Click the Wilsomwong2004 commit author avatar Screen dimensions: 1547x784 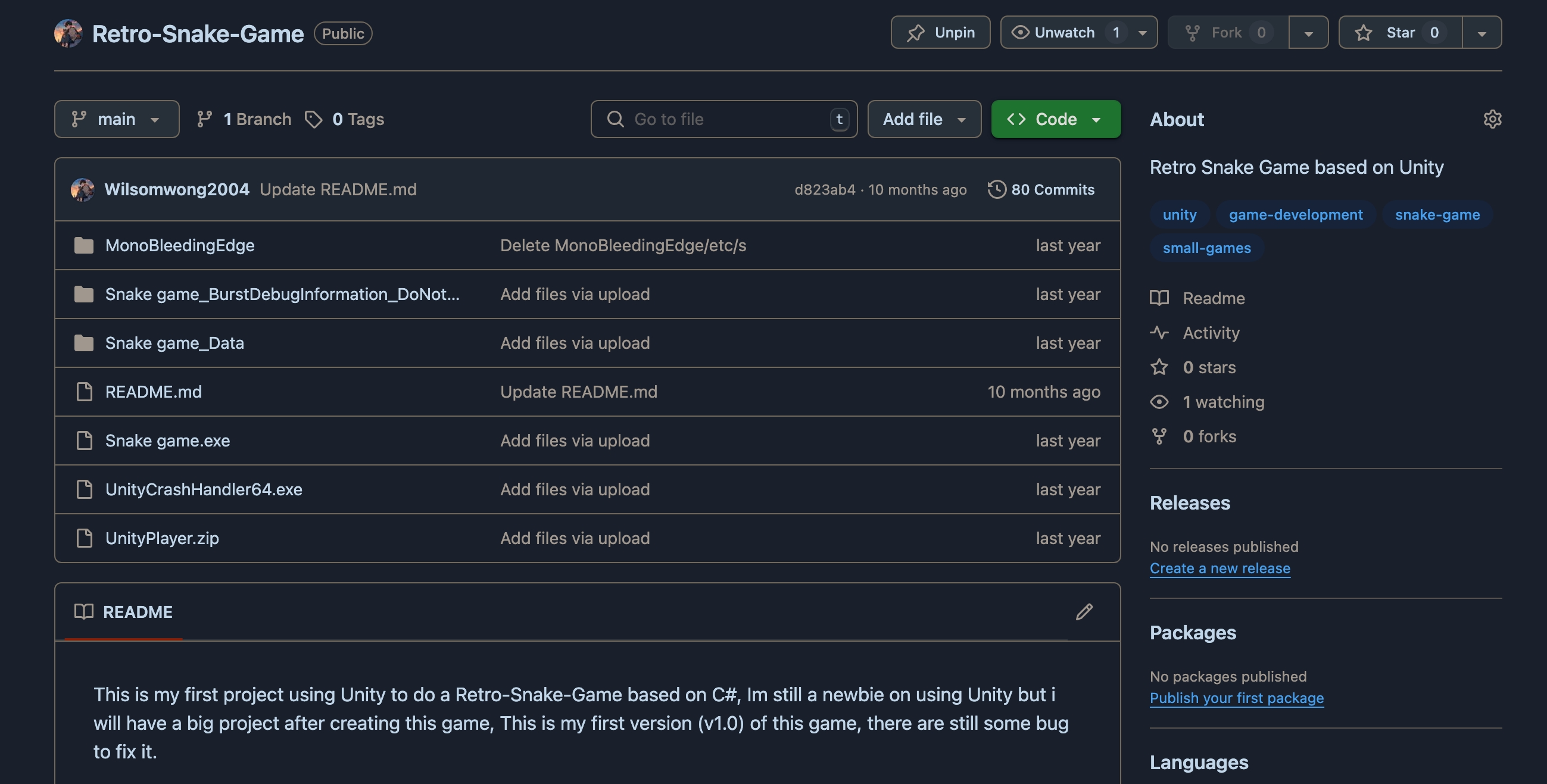tap(82, 189)
